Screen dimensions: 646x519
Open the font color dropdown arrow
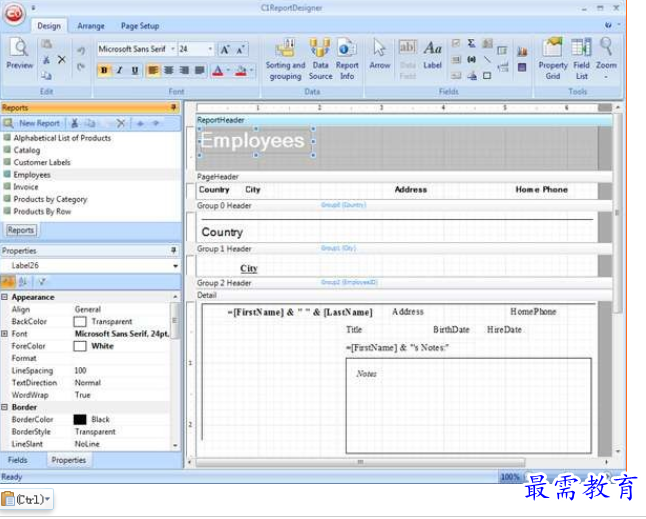pyautogui.click(x=228, y=71)
